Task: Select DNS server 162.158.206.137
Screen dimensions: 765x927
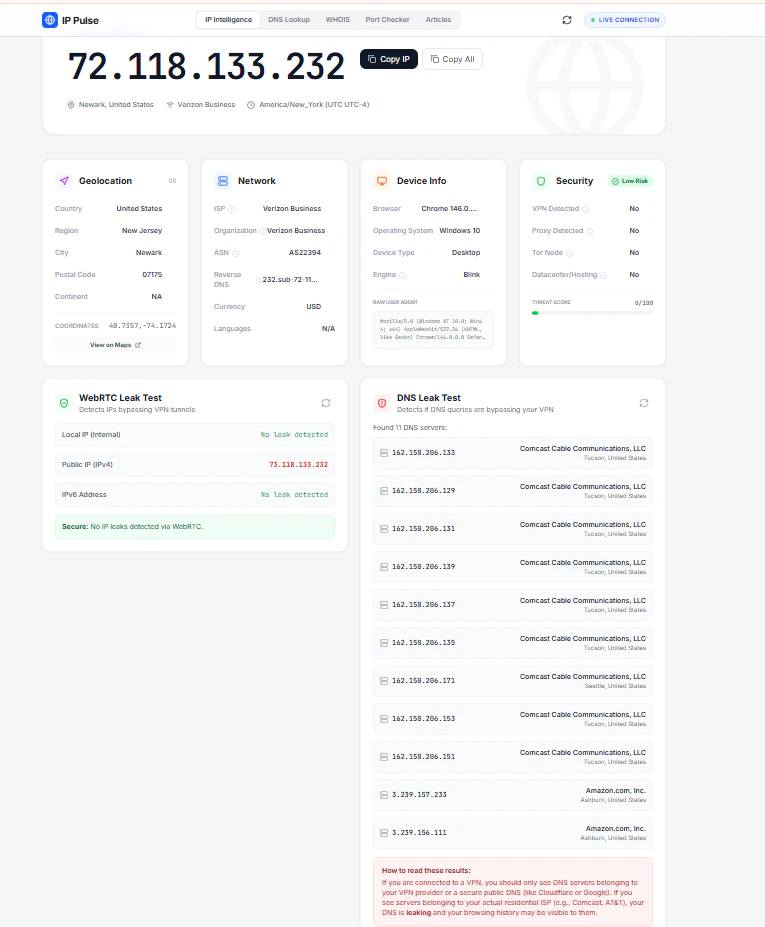Action: click(x=513, y=605)
